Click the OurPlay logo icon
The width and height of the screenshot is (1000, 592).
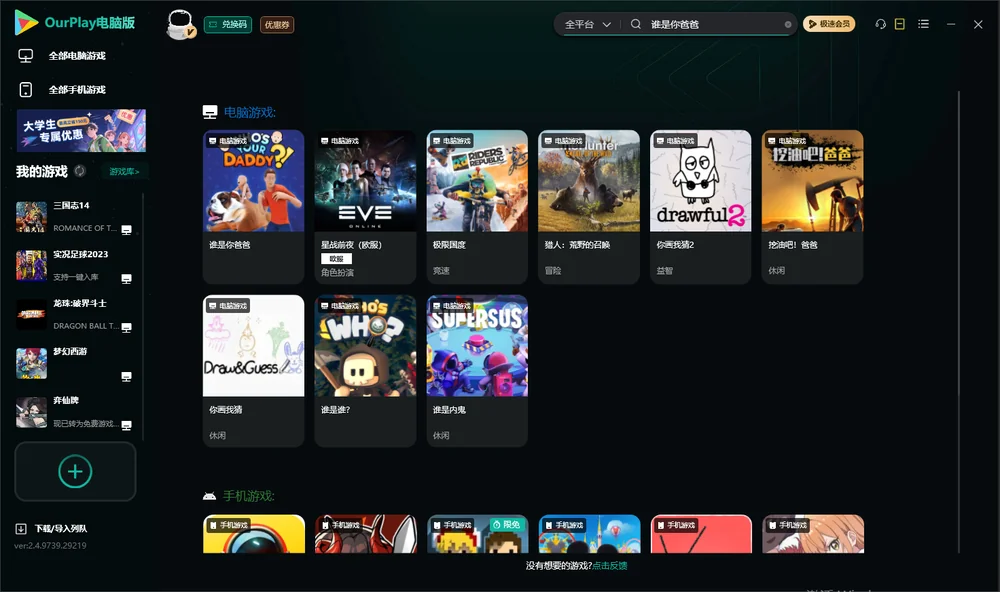point(26,22)
